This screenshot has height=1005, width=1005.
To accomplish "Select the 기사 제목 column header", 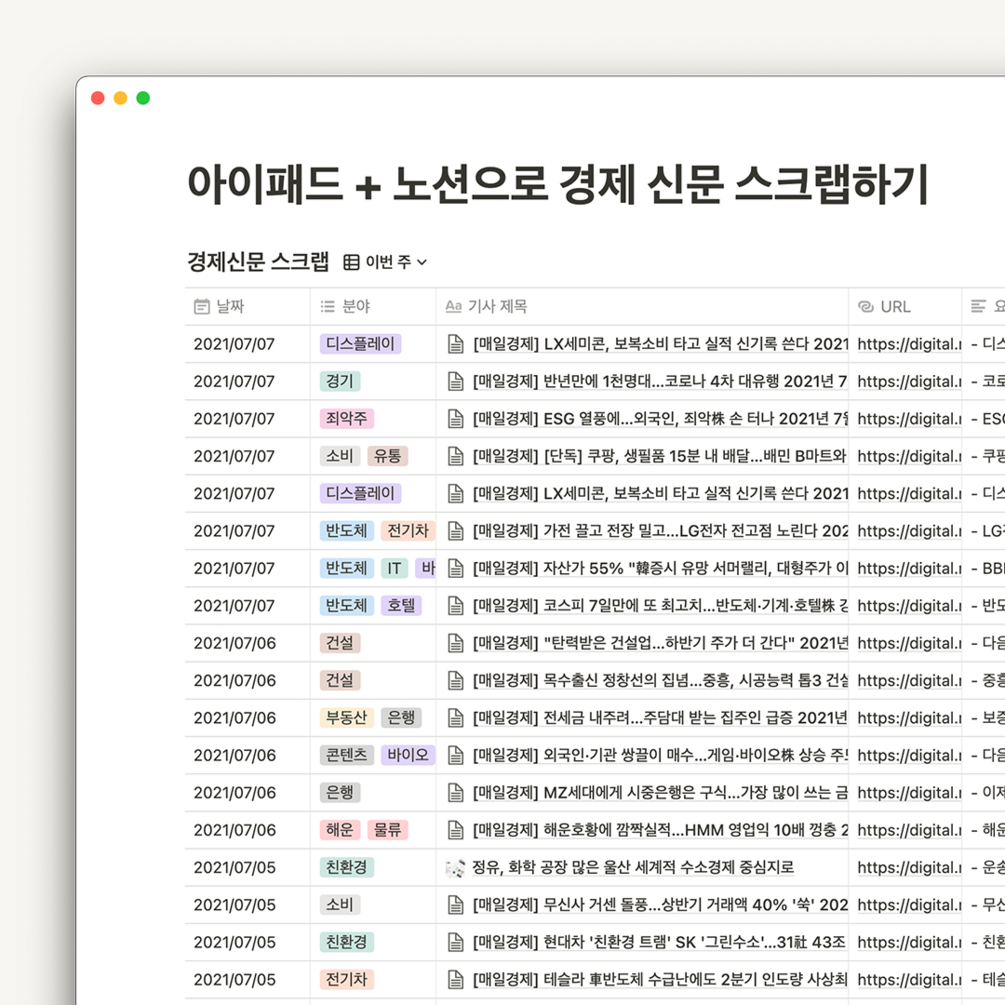I will (x=642, y=306).
